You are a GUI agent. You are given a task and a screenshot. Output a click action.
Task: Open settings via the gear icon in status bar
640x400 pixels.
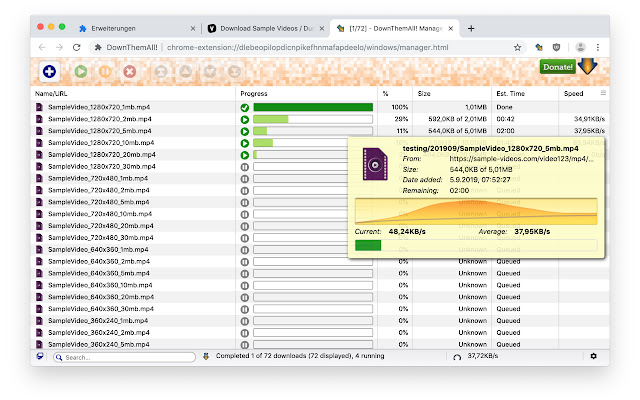click(x=593, y=356)
